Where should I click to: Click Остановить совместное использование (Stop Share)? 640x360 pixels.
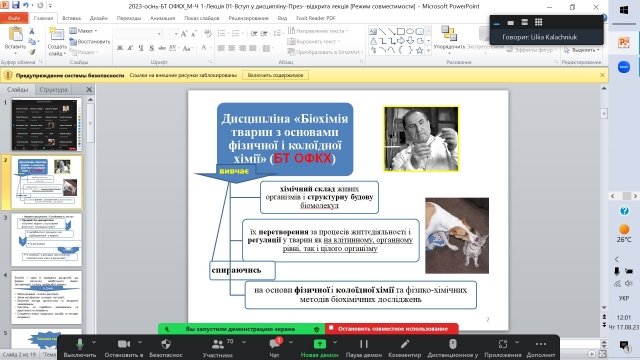(392, 329)
